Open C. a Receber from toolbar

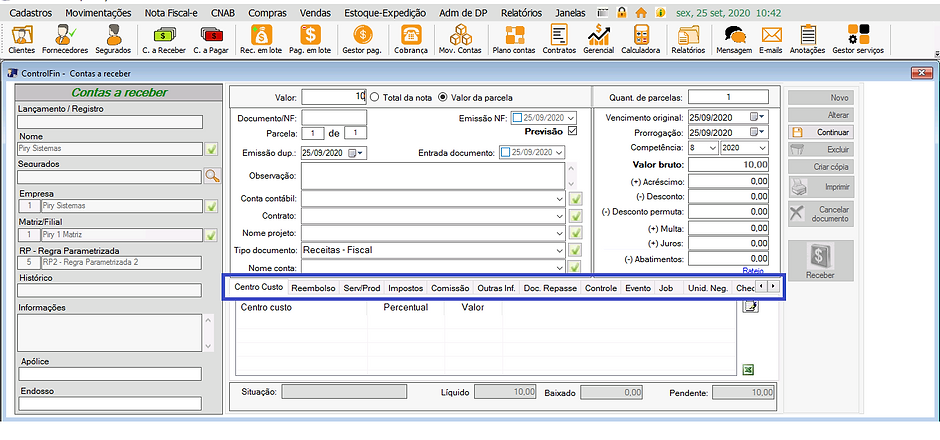coord(164,40)
